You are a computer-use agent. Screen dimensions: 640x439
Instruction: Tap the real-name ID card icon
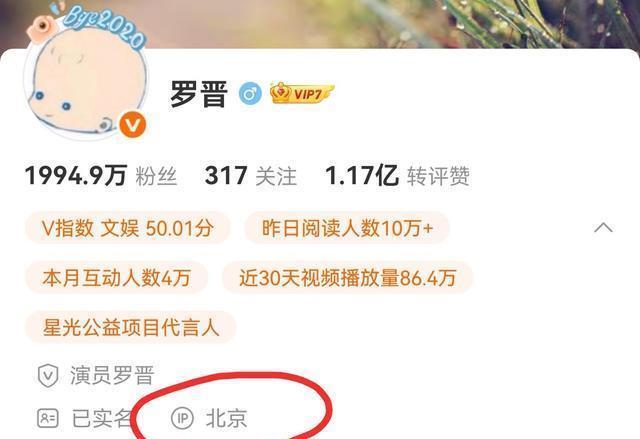[48, 418]
